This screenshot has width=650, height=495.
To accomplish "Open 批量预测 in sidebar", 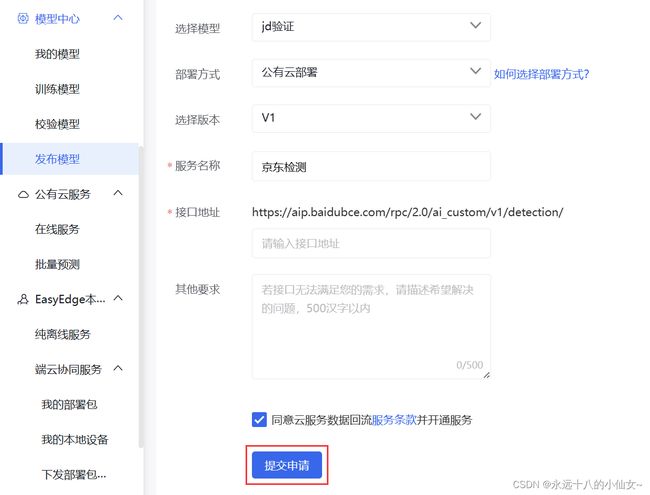I will pos(57,264).
